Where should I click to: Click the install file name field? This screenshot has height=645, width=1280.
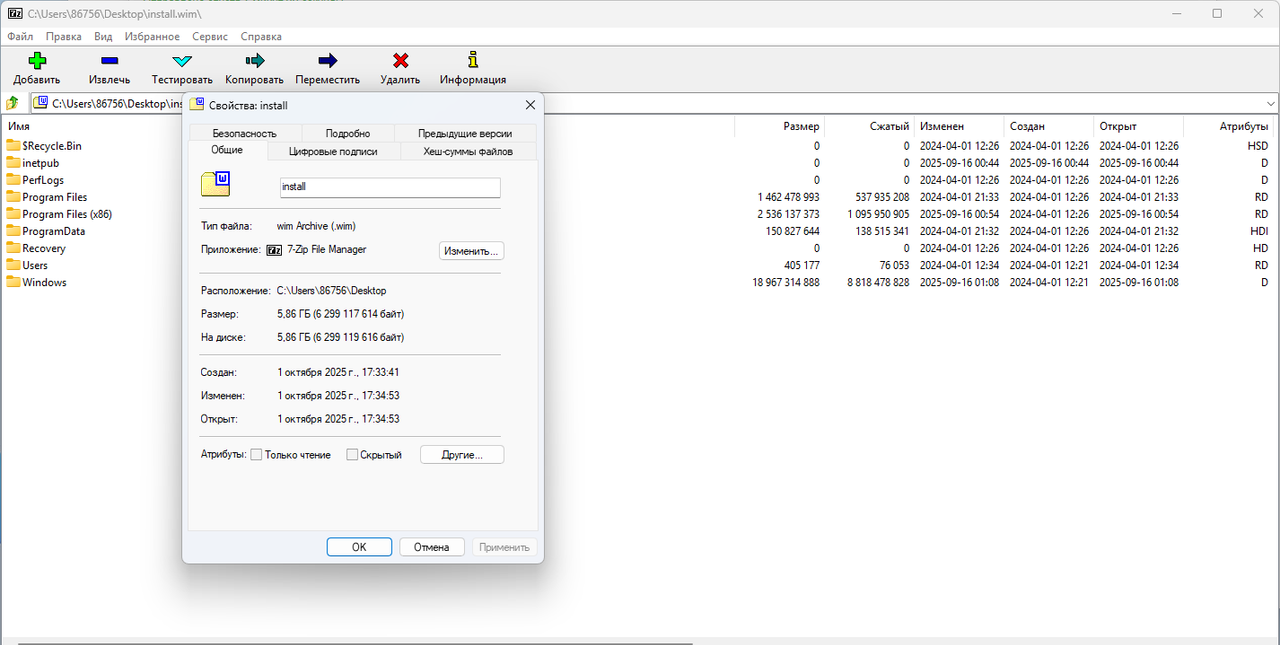(x=389, y=187)
